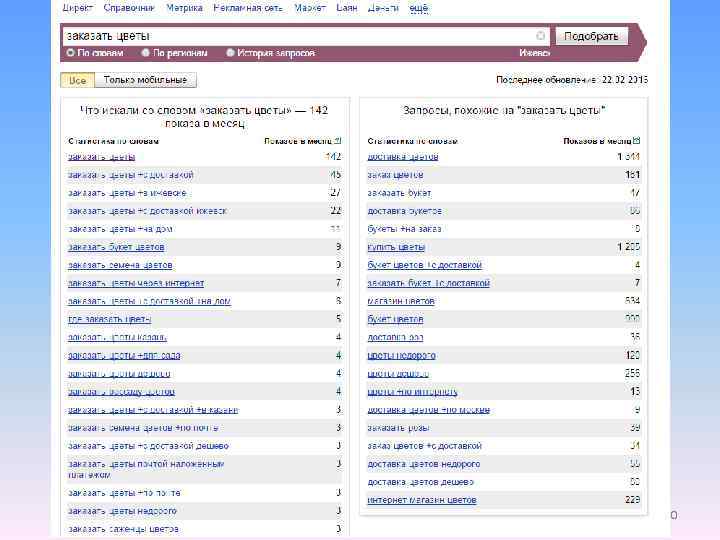The height and width of the screenshot is (540, 720).
Task: Open 'Метрика' in the top navigation
Action: (x=184, y=8)
